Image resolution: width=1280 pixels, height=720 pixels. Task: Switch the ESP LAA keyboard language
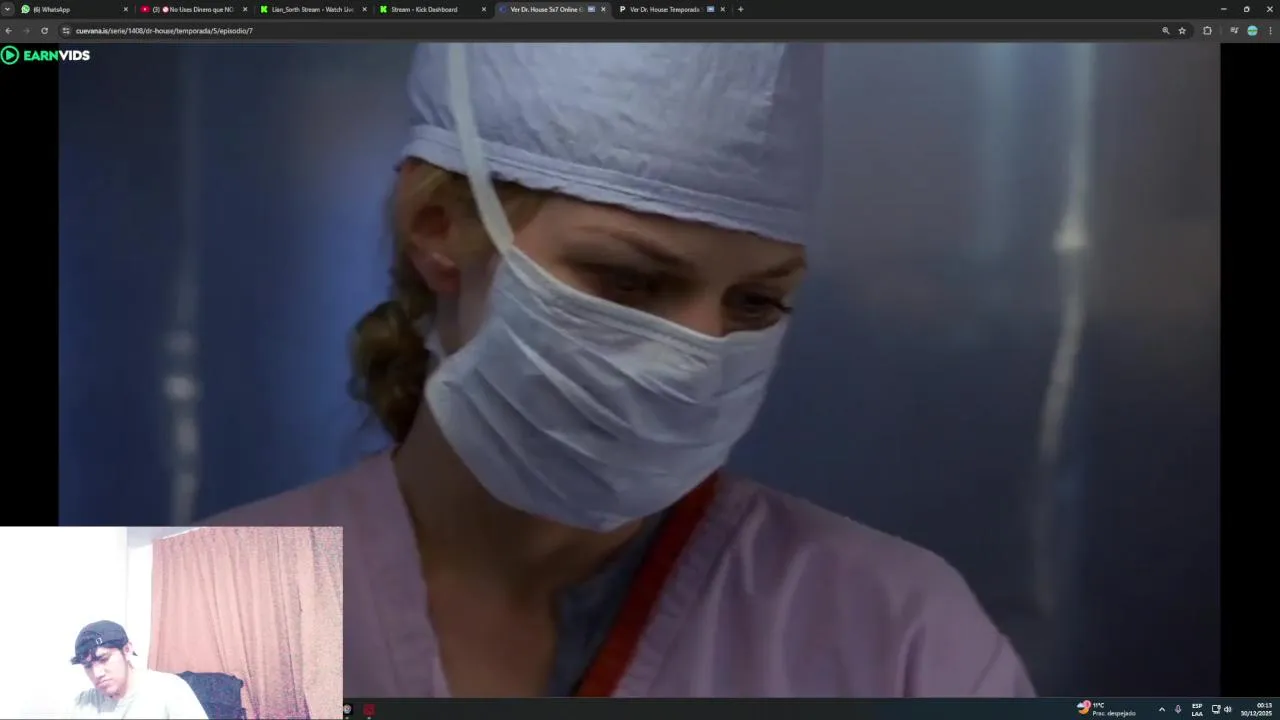click(1197, 709)
